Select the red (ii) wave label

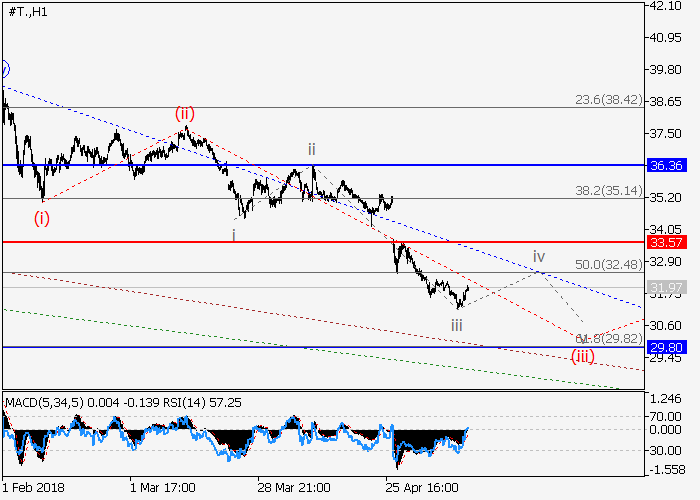pos(185,113)
